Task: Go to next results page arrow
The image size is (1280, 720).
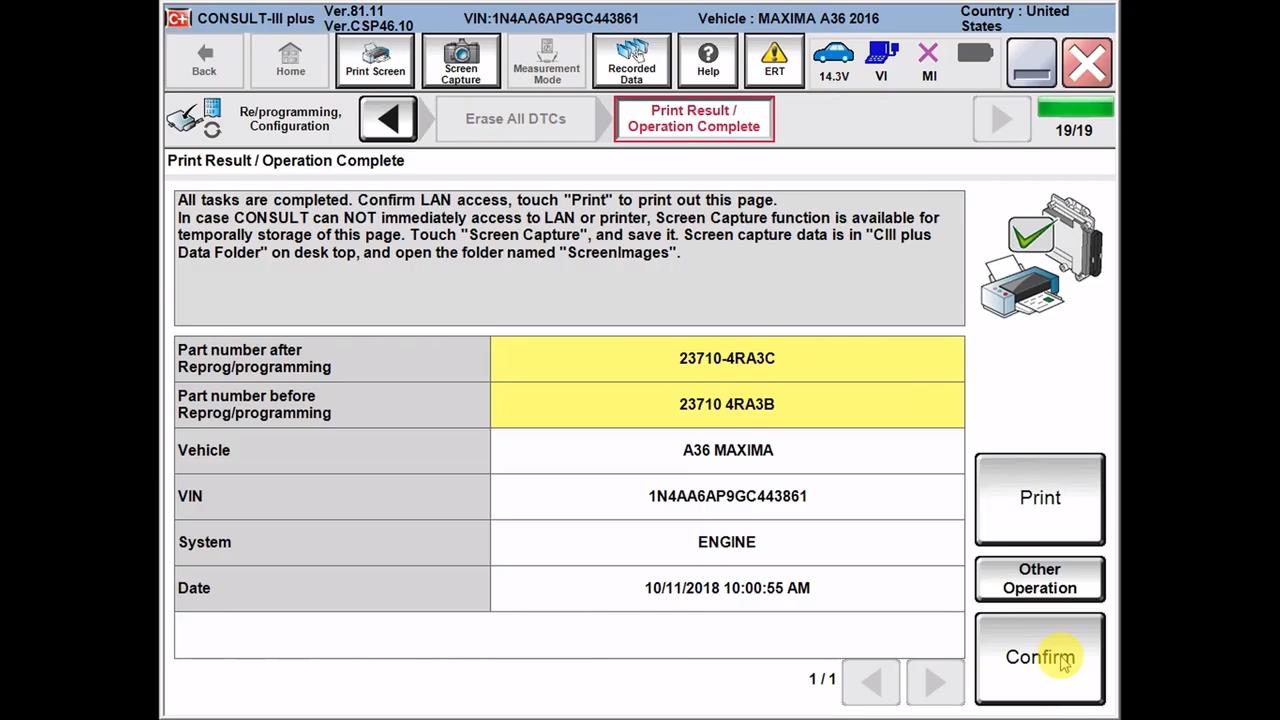Action: [x=935, y=681]
